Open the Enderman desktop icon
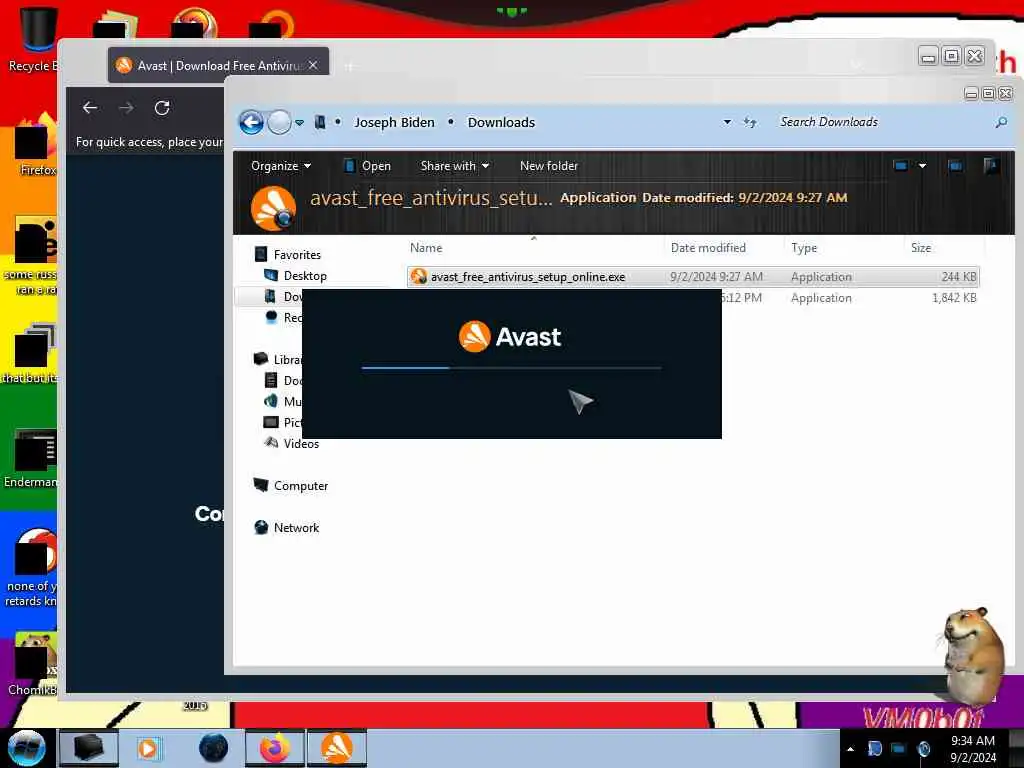 pyautogui.click(x=31, y=458)
